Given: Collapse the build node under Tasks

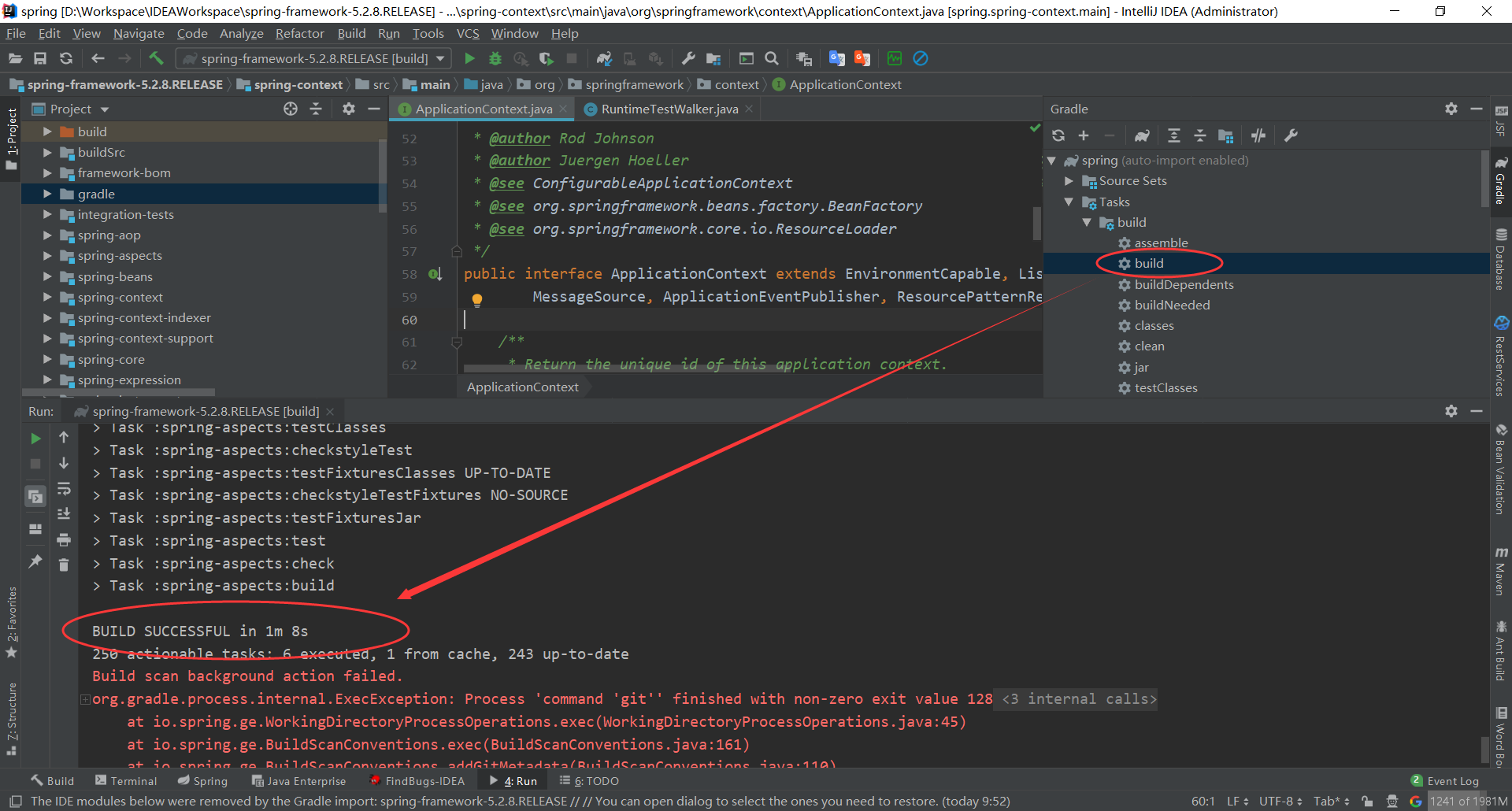Looking at the screenshot, I should (x=1088, y=222).
